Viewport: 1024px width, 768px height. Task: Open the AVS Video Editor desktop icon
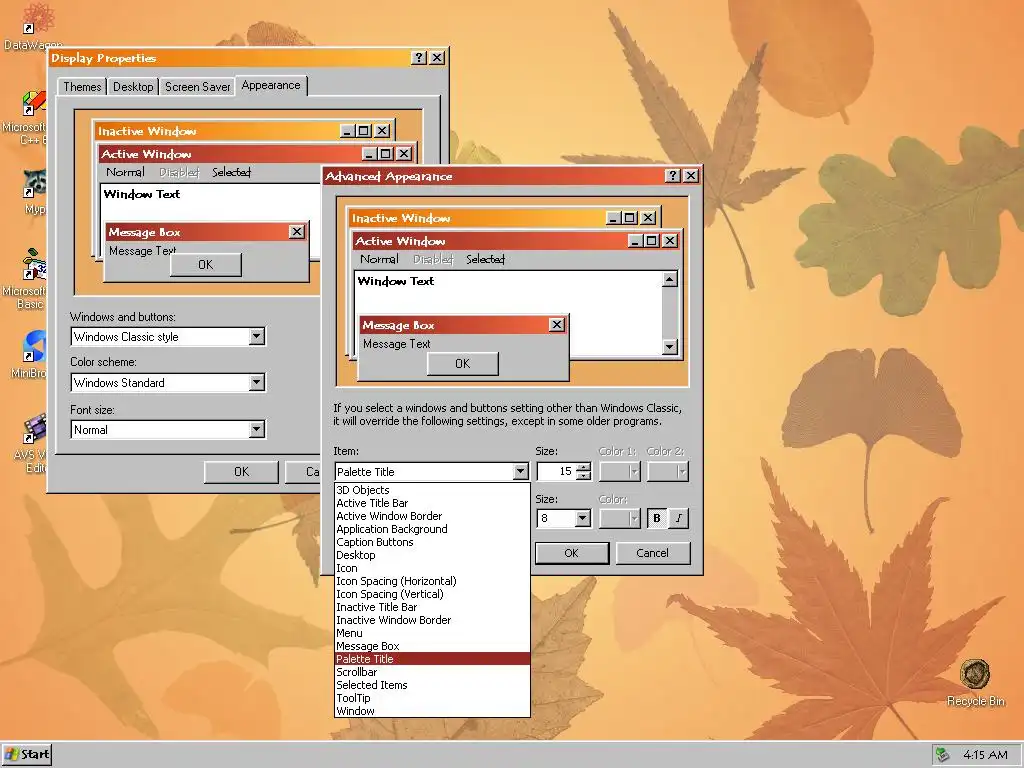31,441
